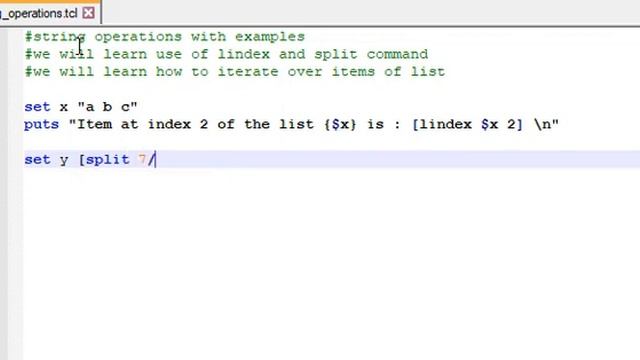Place cursor in line 'set x "a b c"'
This screenshot has width=640, height=360.
click(x=81, y=107)
